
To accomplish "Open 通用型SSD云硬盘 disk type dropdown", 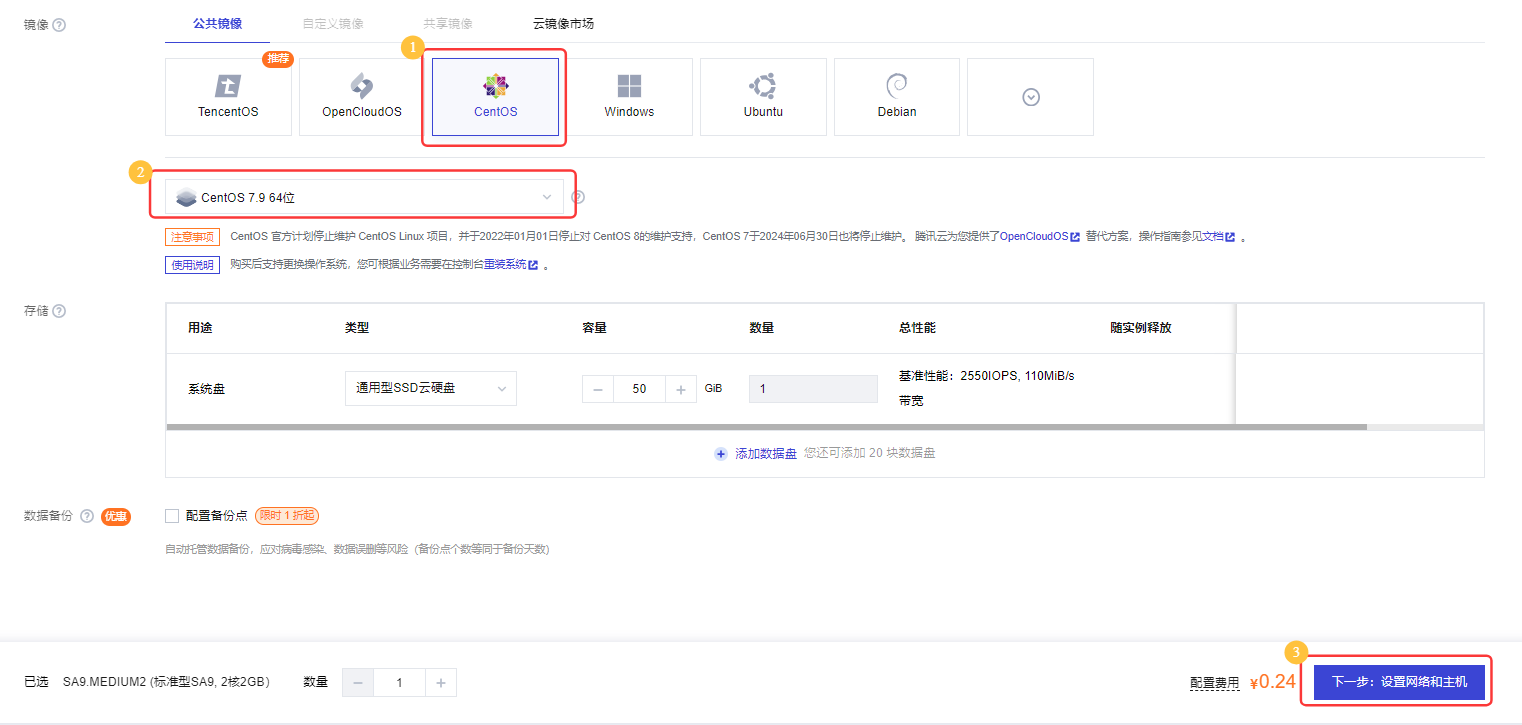I will pos(430,388).
